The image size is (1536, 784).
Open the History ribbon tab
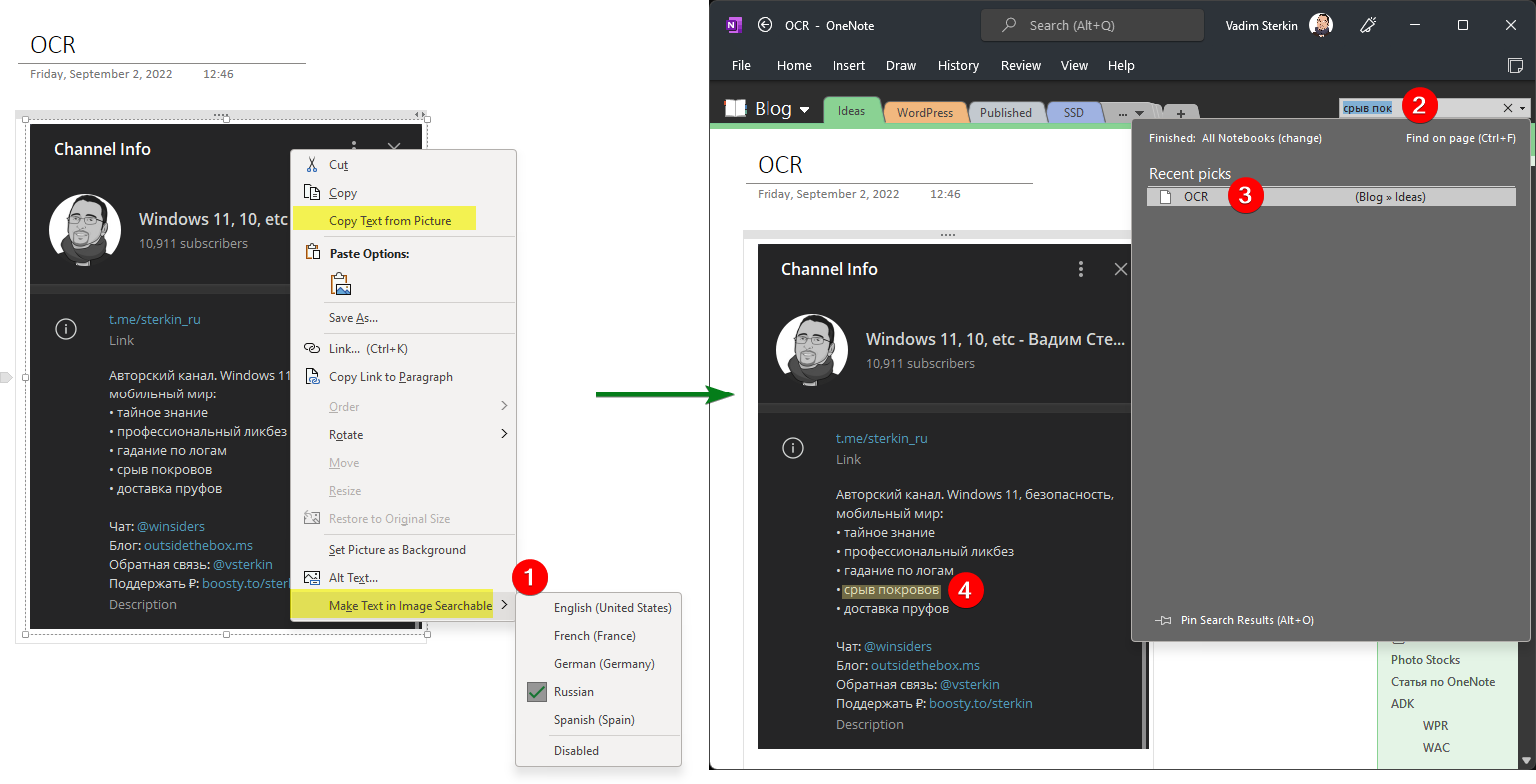pyautogui.click(x=958, y=65)
